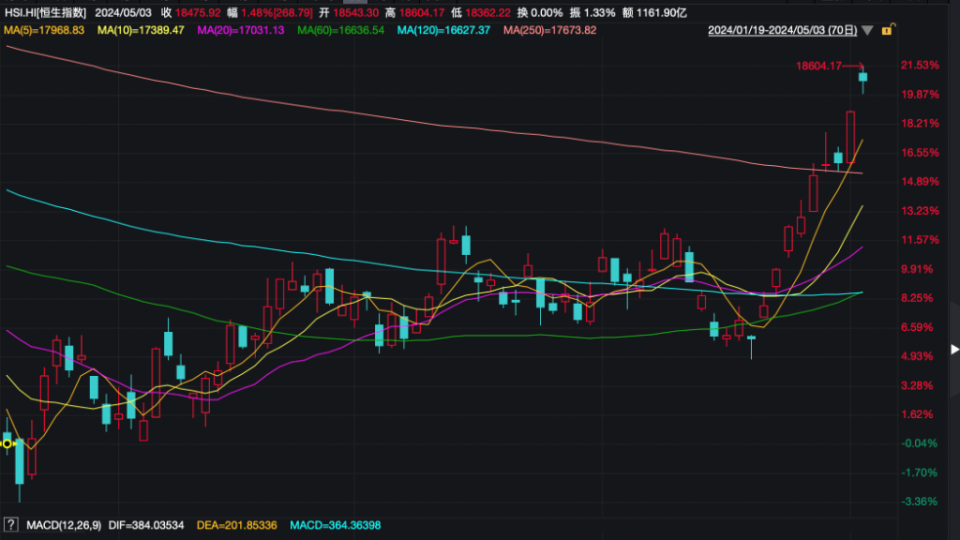Click the MACD(12,26,9) indicator title
This screenshot has width=960, height=540.
[64, 525]
